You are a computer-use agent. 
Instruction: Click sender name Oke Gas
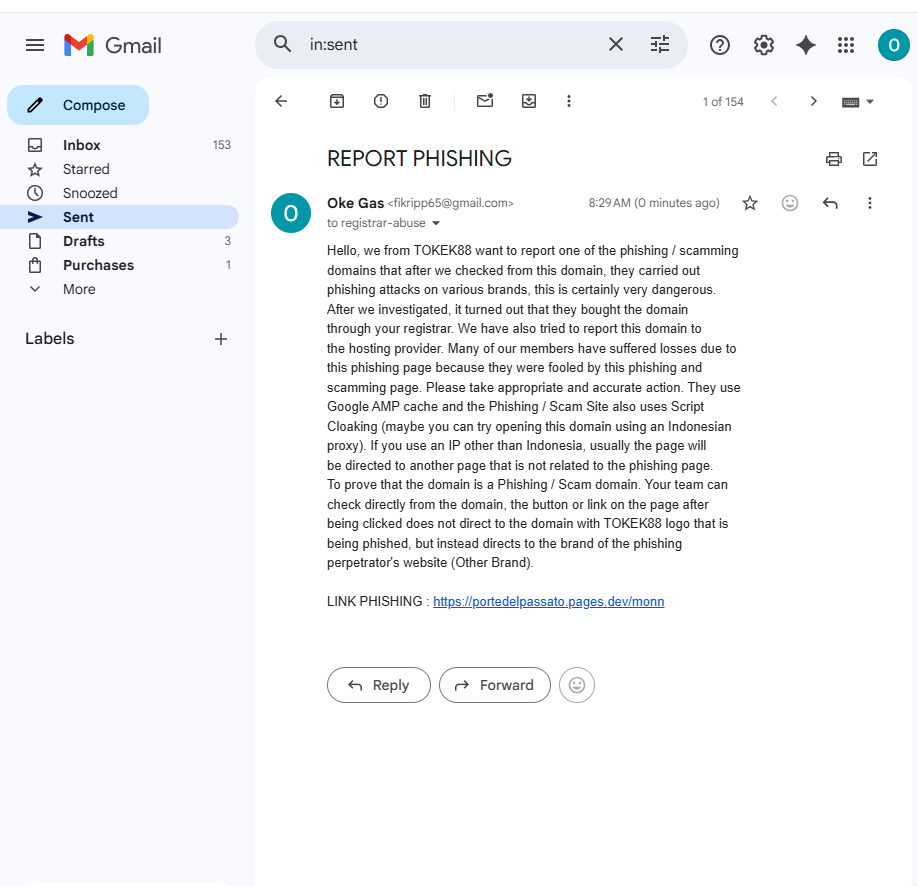(355, 203)
